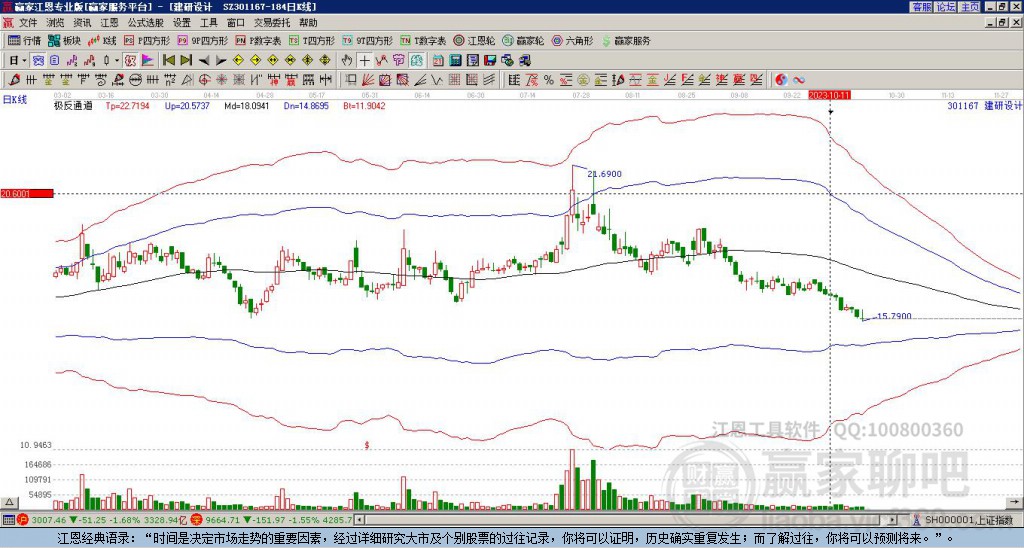Click the highlighted date 2023-10-11 marker
1024x548 pixels.
point(829,95)
